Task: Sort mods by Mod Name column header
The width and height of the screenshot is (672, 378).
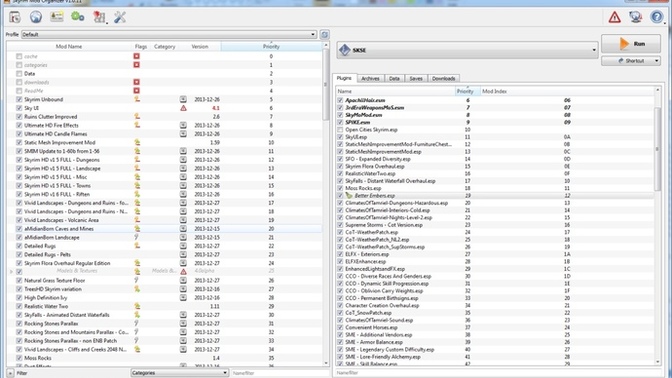Action: pos(69,46)
